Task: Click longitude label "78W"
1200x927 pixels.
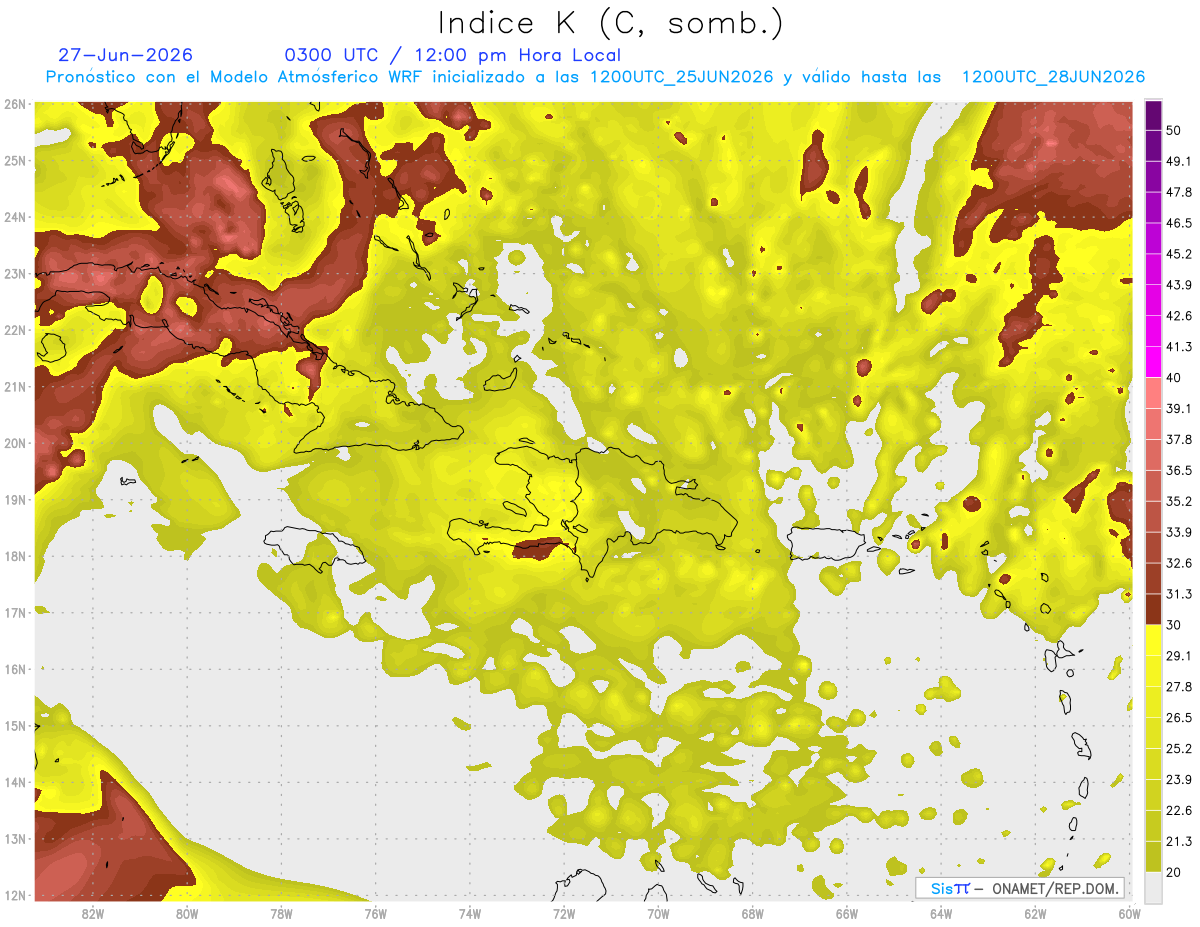Action: [281, 913]
